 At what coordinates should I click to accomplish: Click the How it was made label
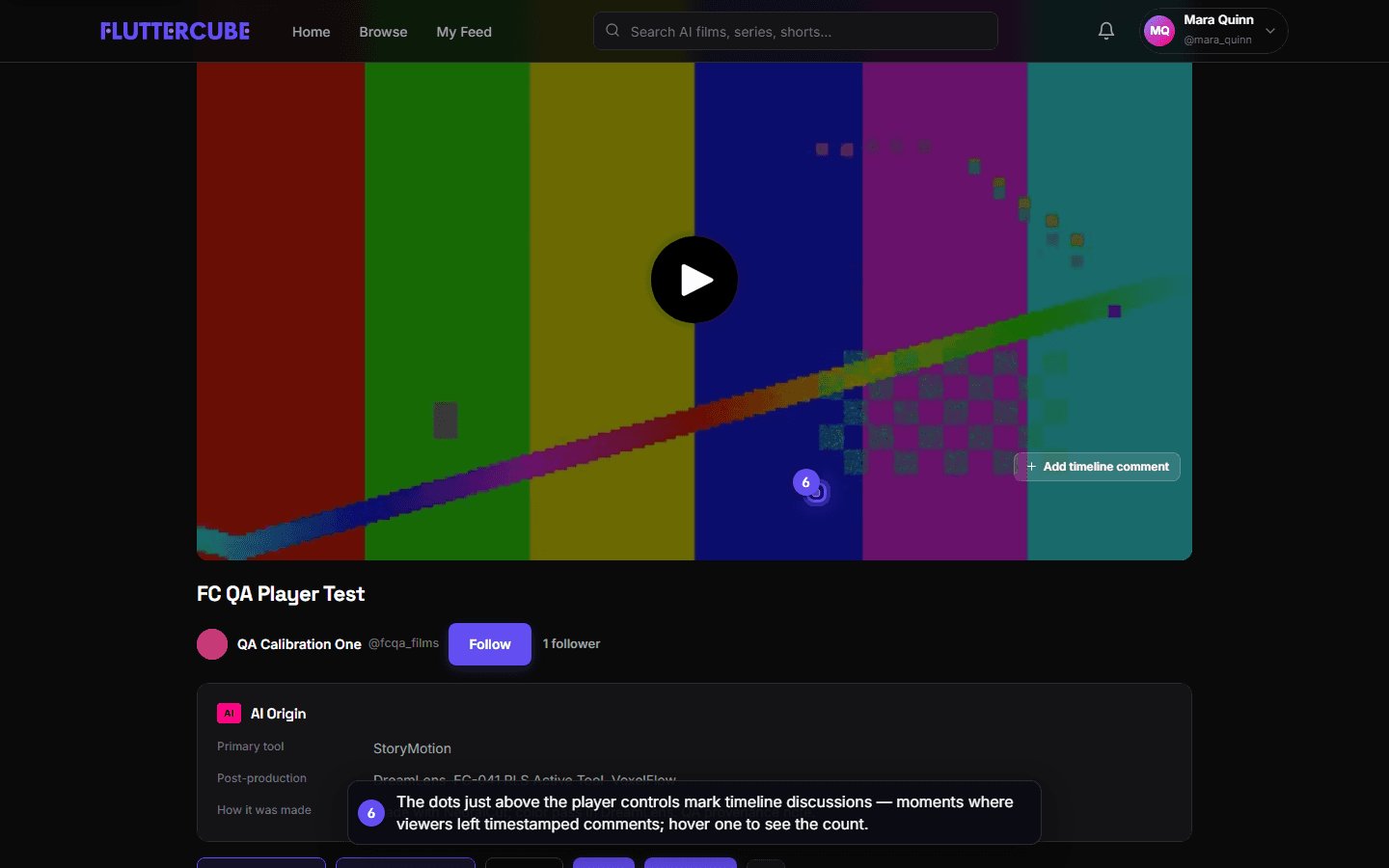[x=264, y=810]
